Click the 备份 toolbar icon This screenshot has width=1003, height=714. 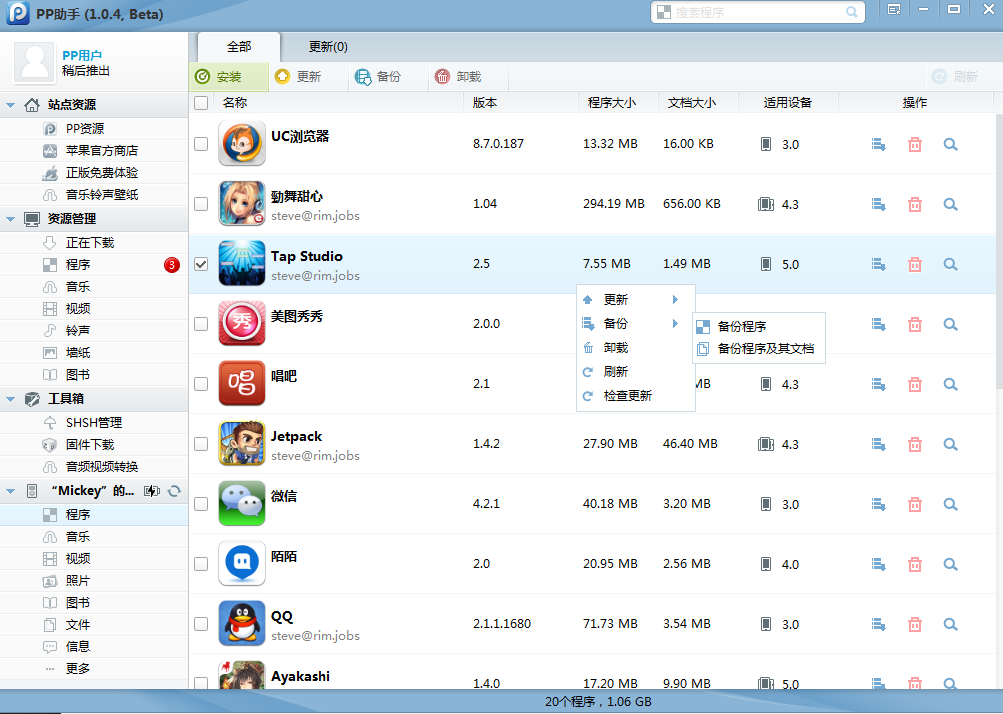click(363, 77)
